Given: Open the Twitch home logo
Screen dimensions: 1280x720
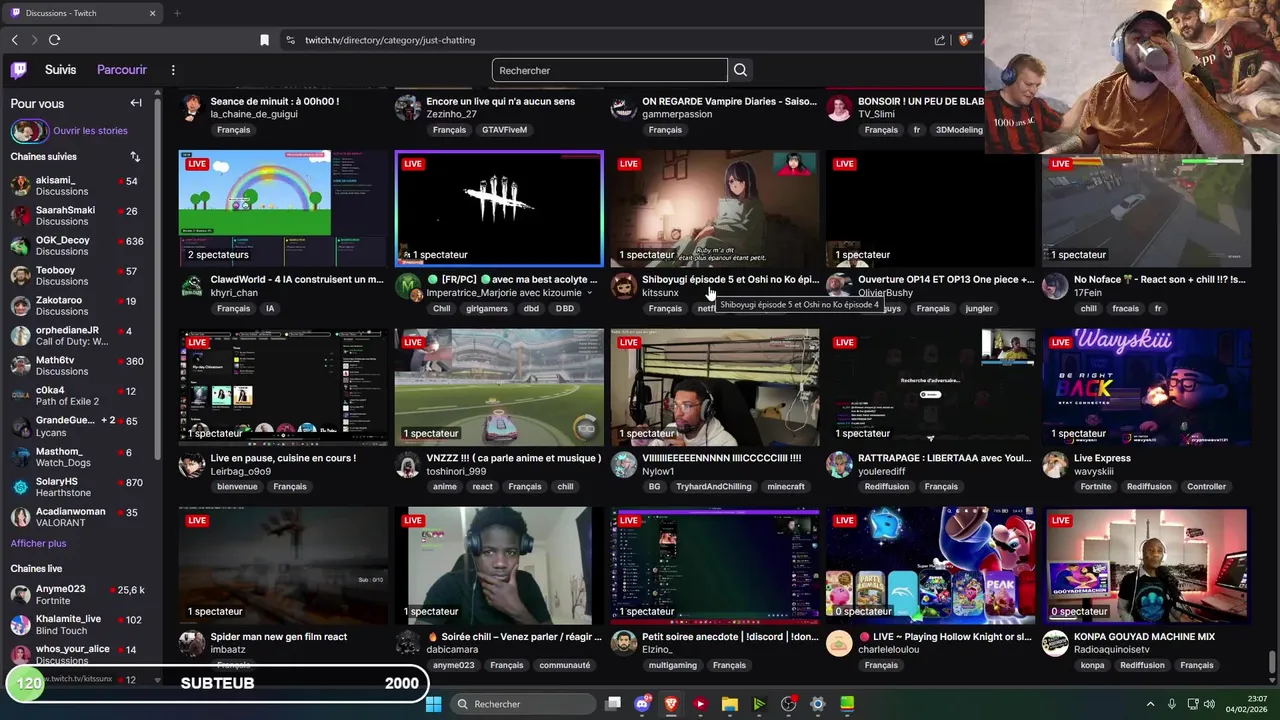Looking at the screenshot, I should [19, 70].
